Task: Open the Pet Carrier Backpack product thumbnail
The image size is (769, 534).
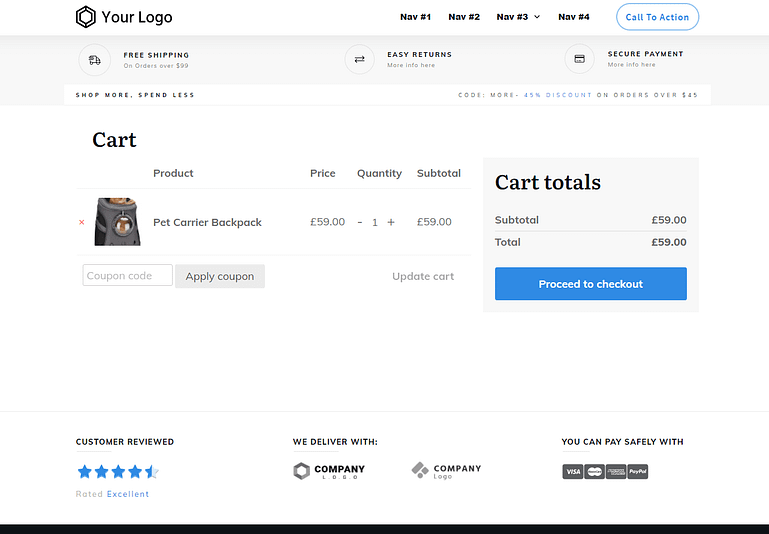Action: pyautogui.click(x=117, y=222)
